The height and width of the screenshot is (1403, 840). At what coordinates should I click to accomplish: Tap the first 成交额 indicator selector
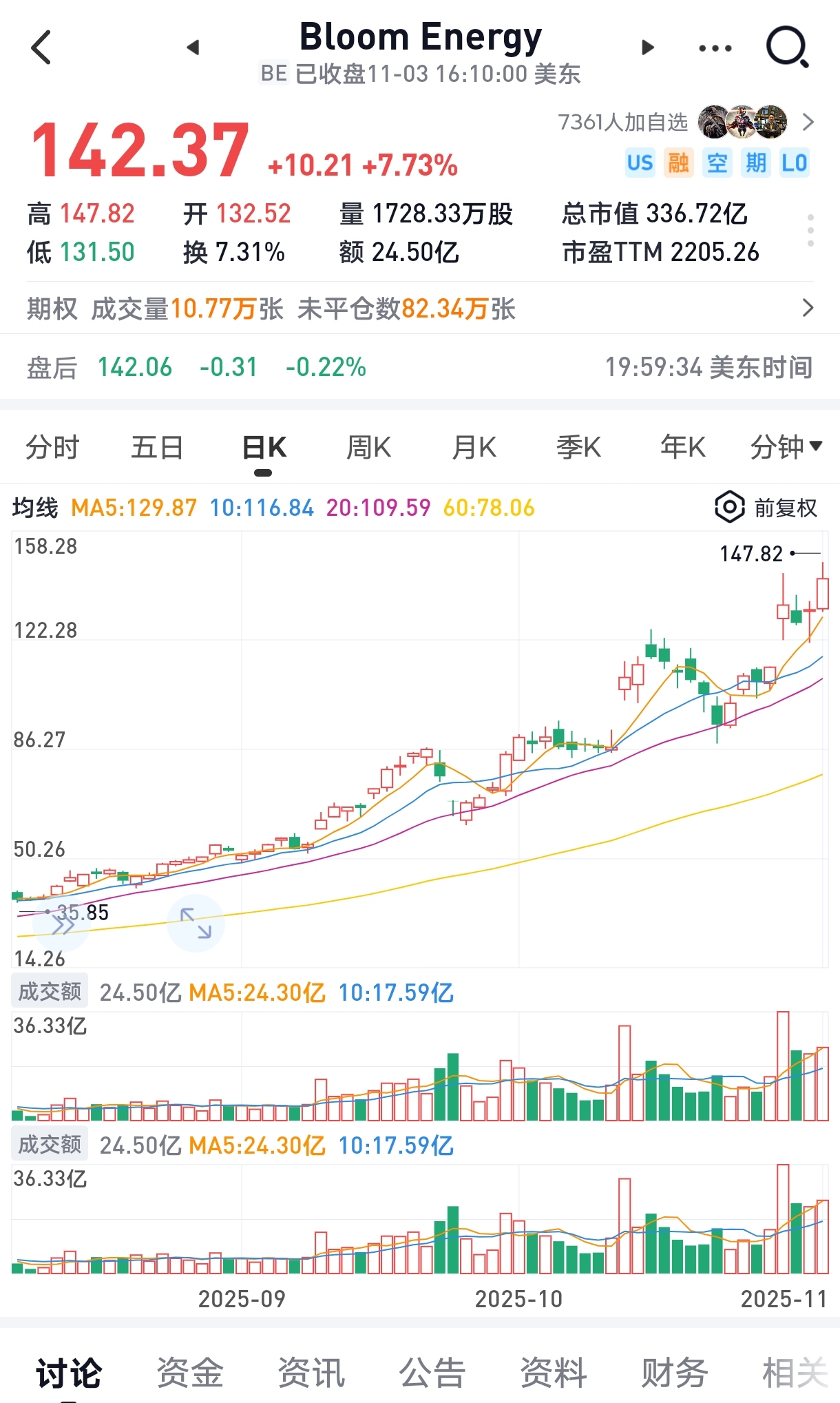(x=50, y=992)
